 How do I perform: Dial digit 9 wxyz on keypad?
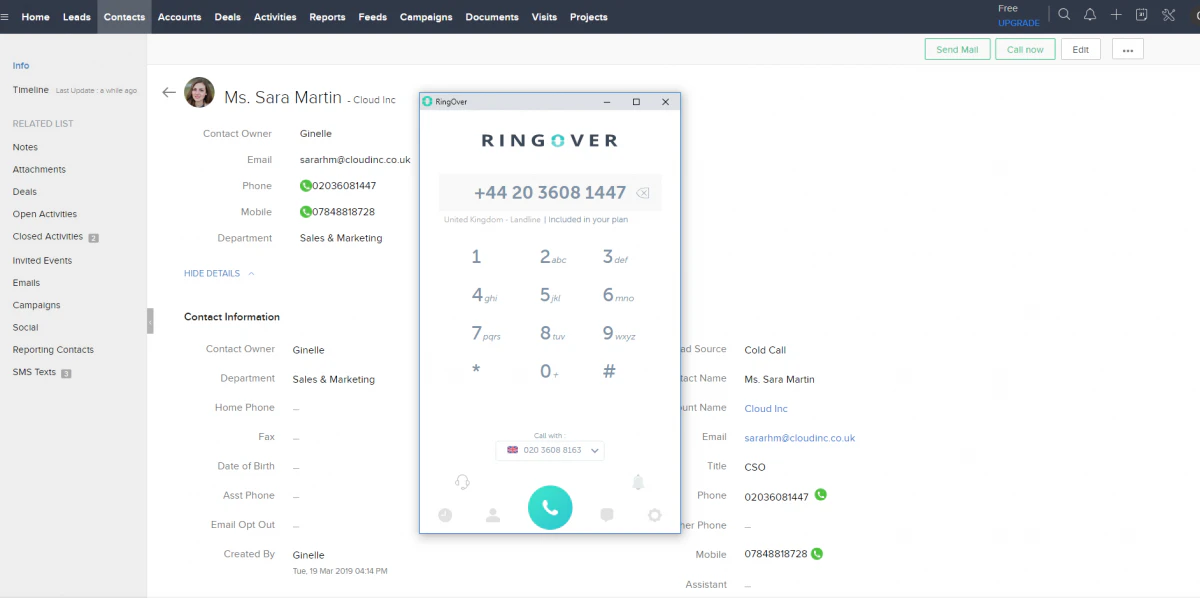pos(619,334)
